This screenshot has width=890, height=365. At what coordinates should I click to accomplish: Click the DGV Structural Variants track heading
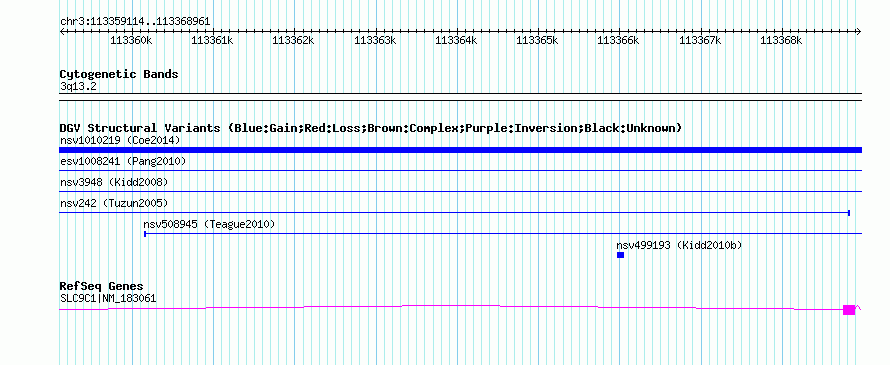pos(371,128)
